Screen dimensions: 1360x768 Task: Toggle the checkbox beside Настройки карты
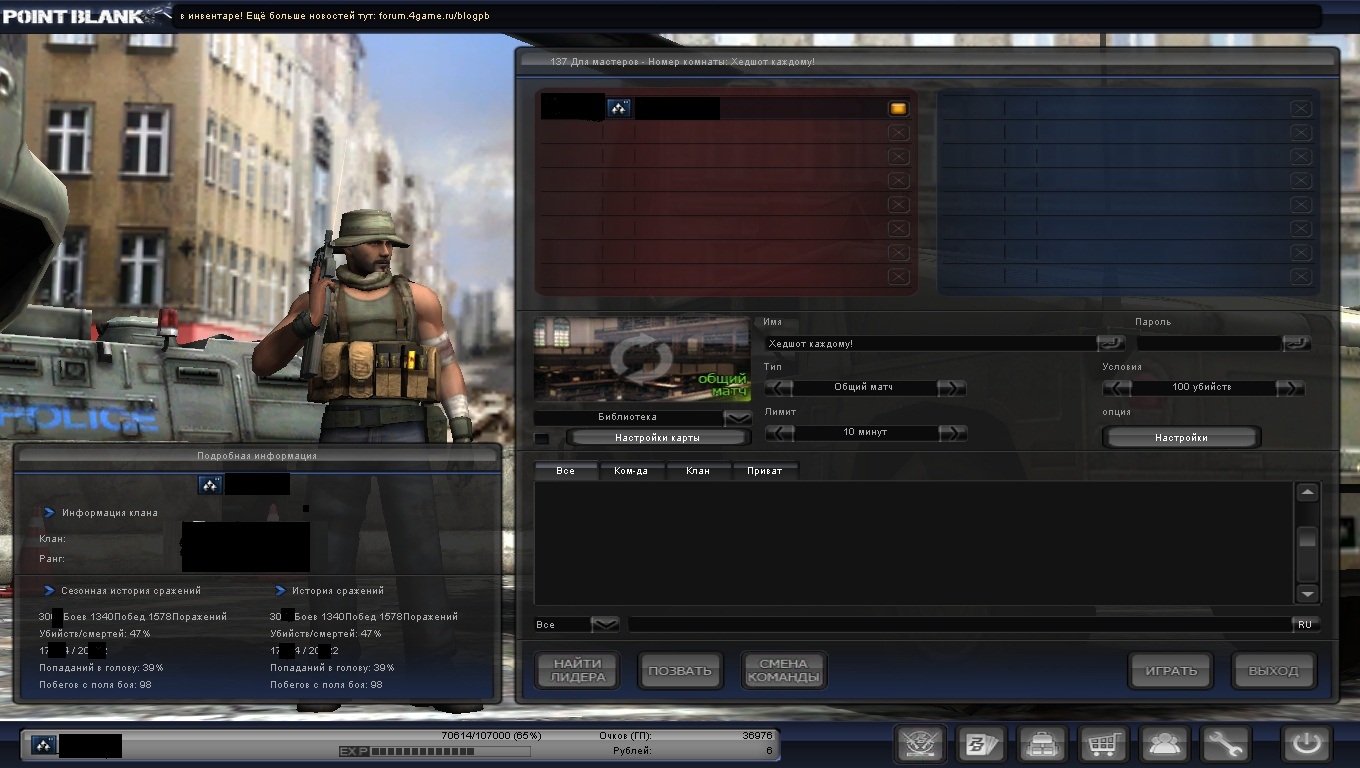[x=541, y=438]
